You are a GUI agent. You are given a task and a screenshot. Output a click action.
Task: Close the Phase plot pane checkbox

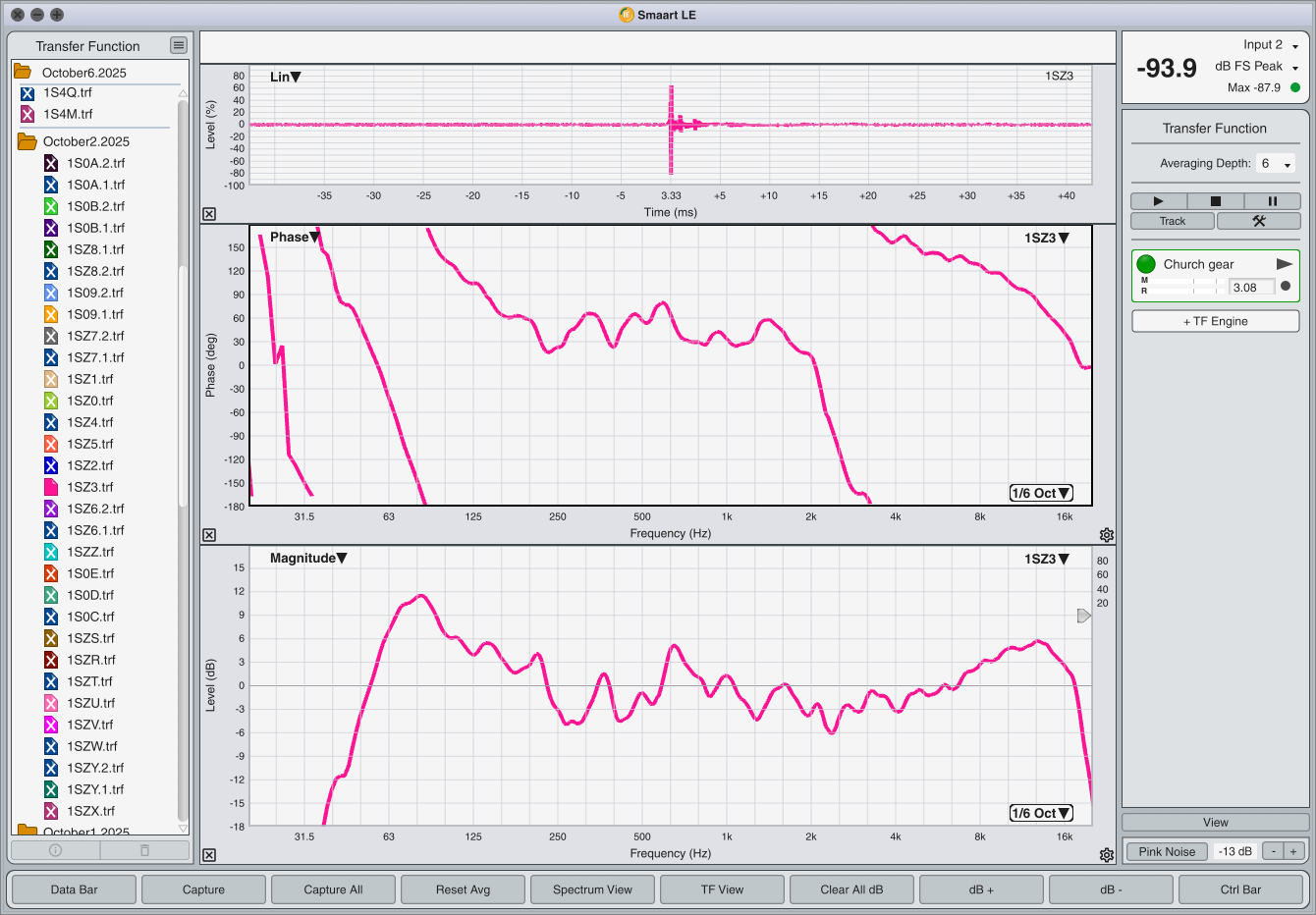pos(209,535)
